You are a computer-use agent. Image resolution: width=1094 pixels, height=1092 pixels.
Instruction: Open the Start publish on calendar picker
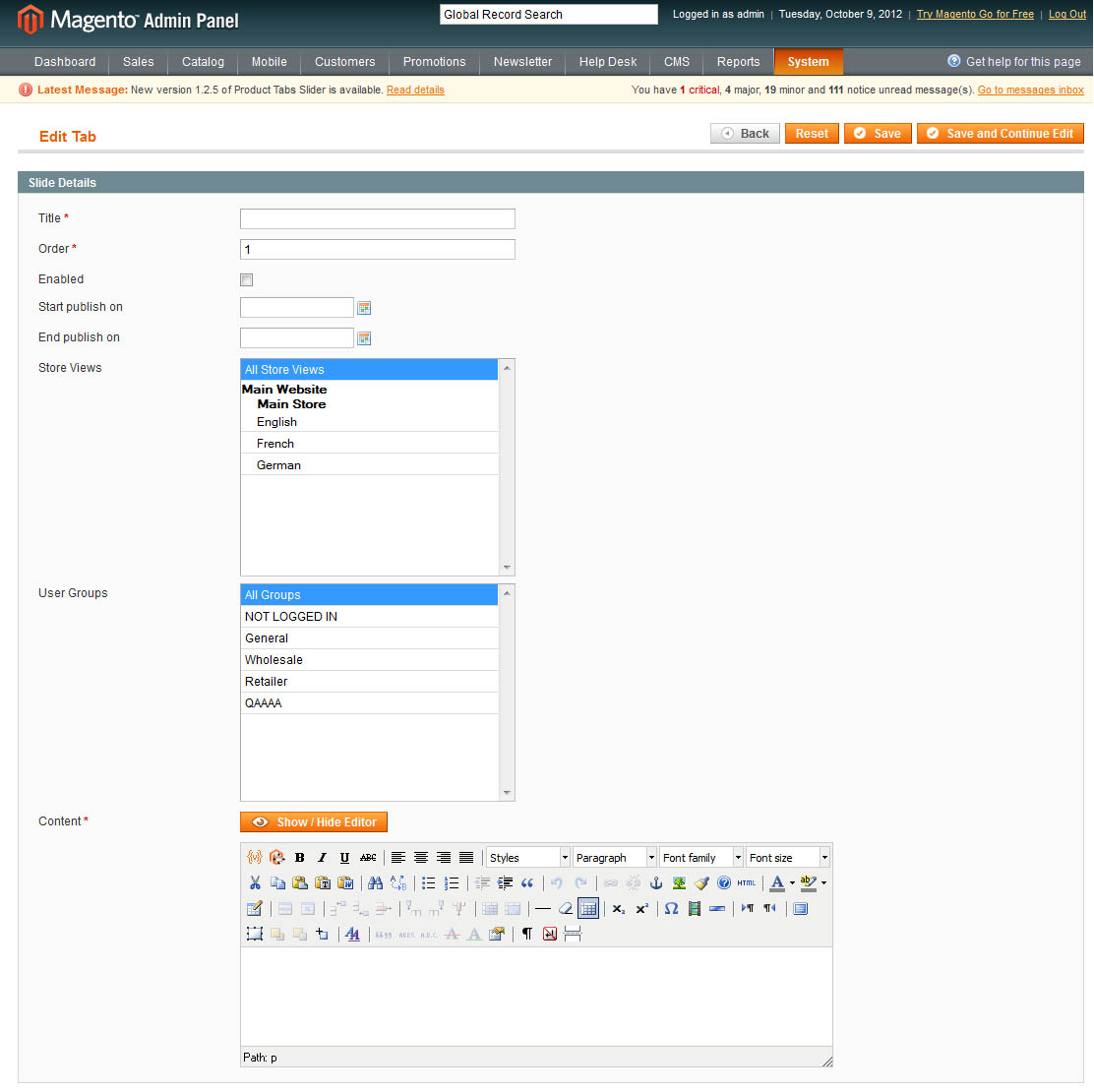click(x=364, y=307)
